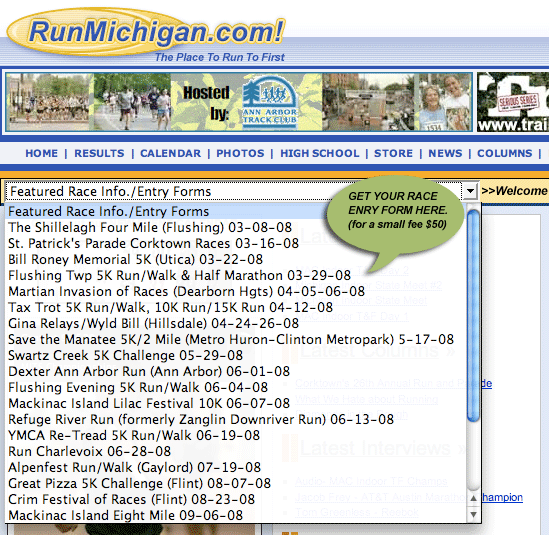Select Save the Manatee 5K/2 Mile option

click(x=235, y=339)
